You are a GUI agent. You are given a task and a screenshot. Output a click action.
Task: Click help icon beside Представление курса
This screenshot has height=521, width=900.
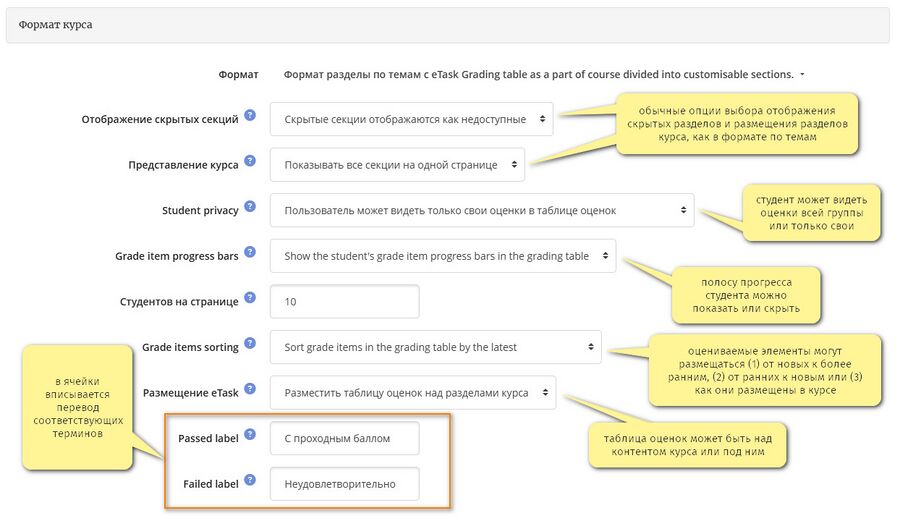(250, 161)
